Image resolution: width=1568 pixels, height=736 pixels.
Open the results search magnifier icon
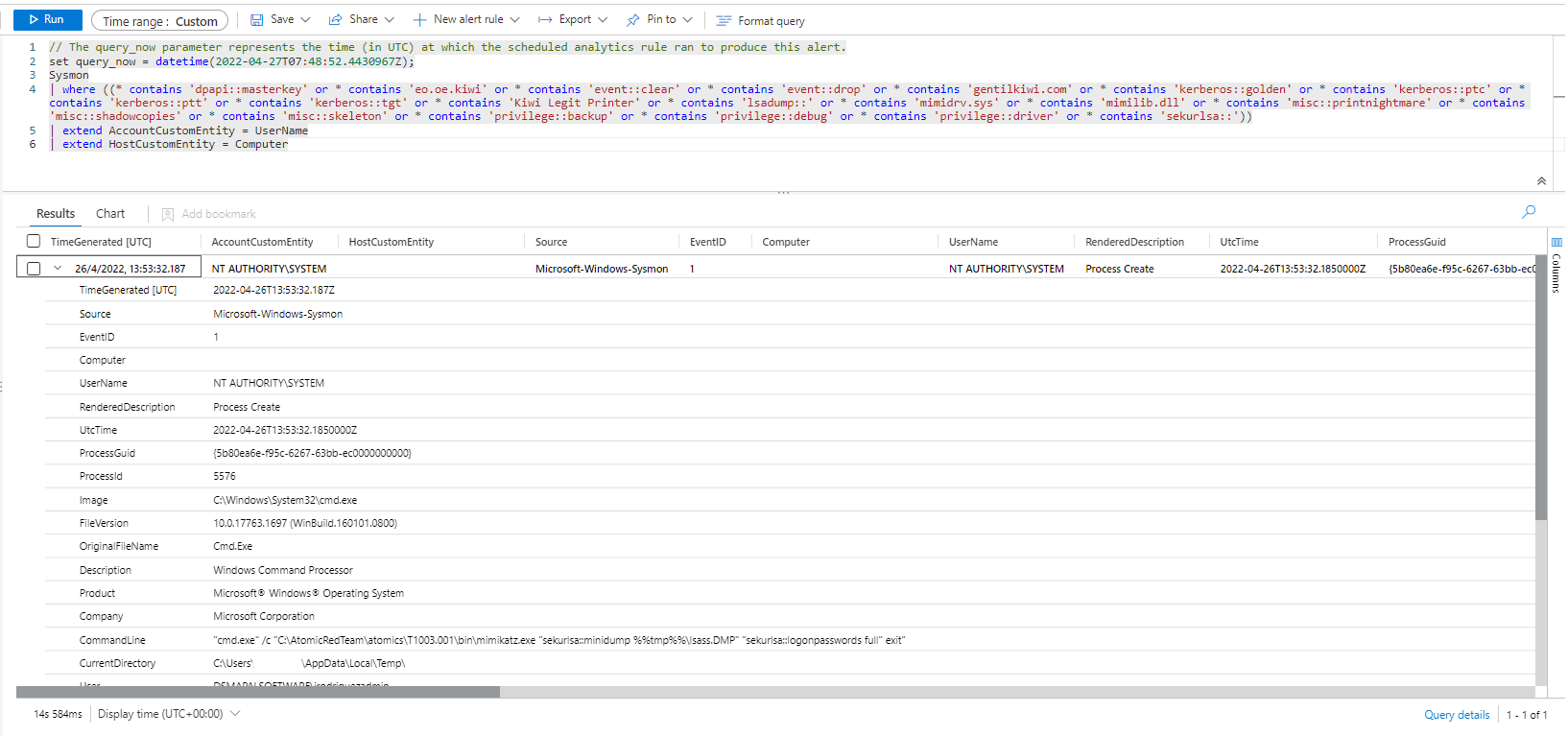tap(1529, 212)
